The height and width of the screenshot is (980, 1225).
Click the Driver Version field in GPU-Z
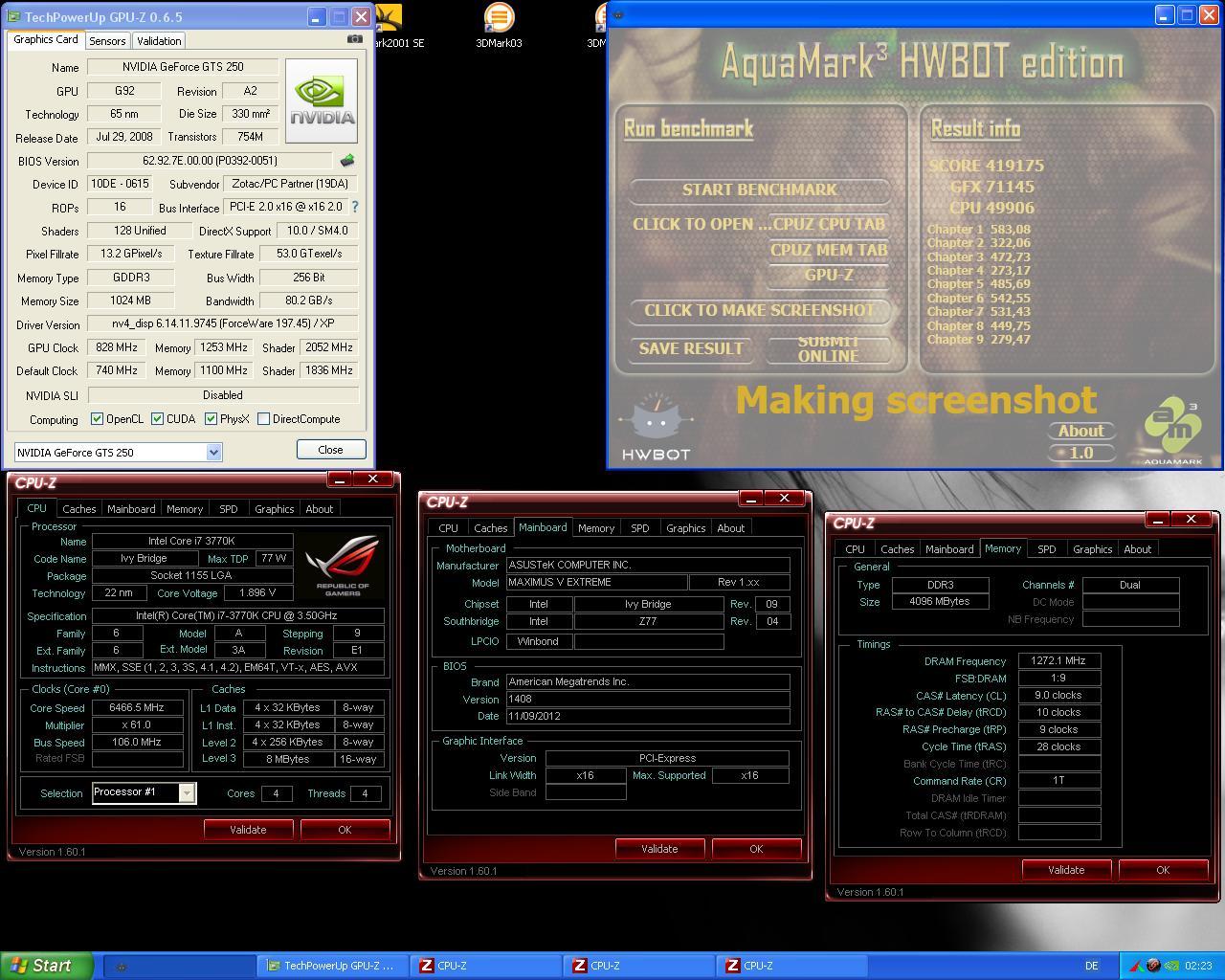tap(223, 324)
